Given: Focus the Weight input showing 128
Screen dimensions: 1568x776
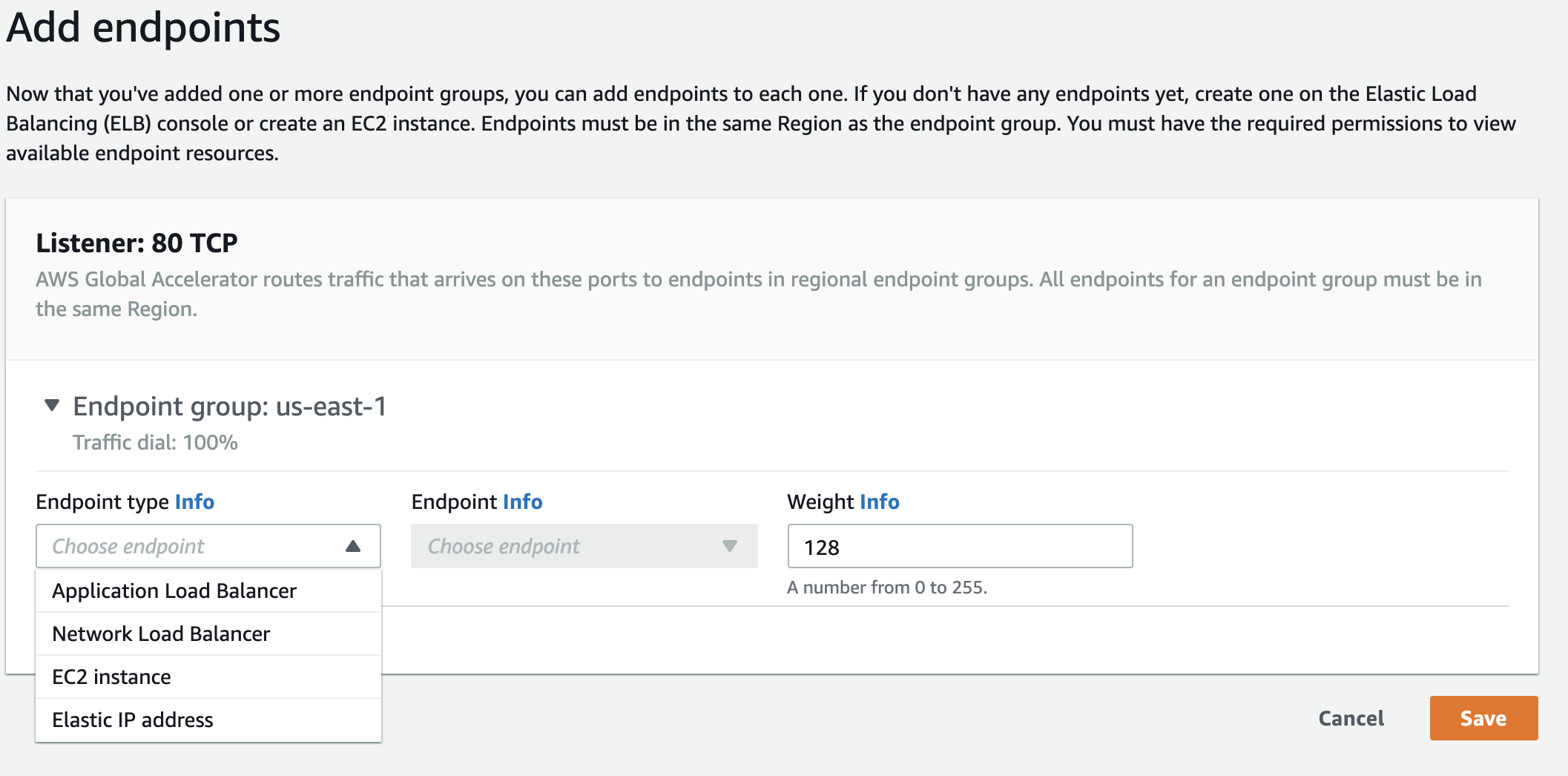Looking at the screenshot, I should pyautogui.click(x=959, y=547).
